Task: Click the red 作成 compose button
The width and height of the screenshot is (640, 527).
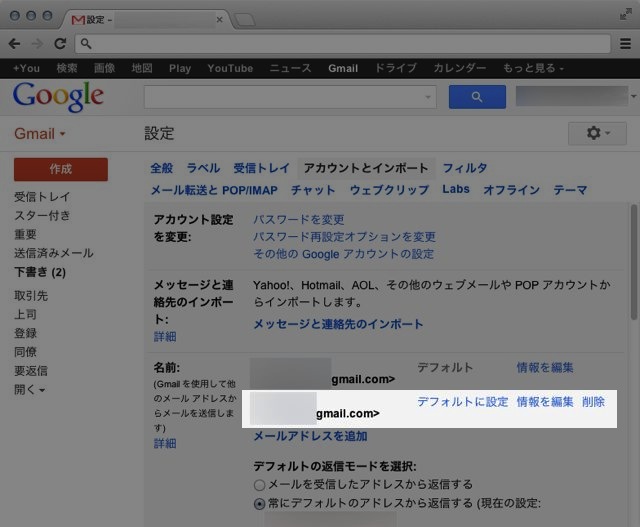Action: tap(61, 169)
